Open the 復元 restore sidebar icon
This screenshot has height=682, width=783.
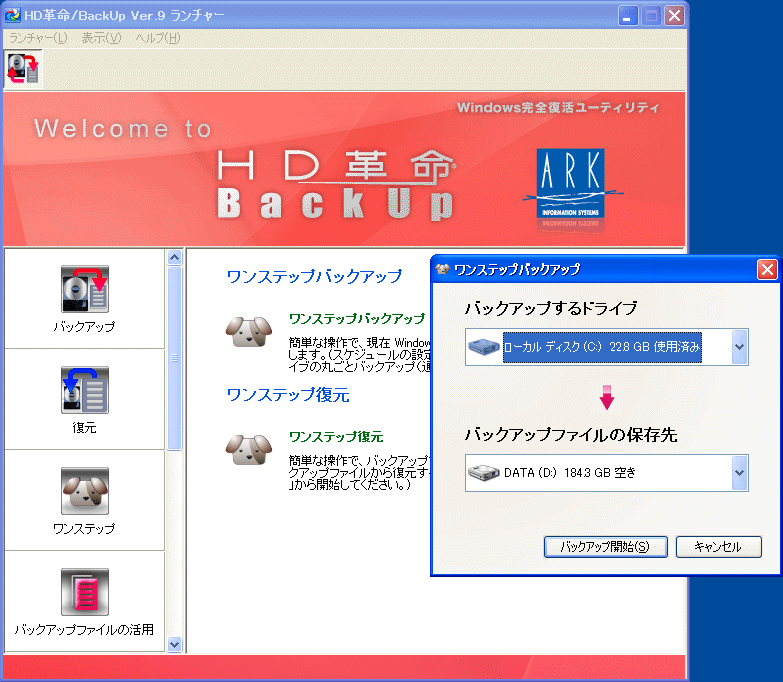85,390
